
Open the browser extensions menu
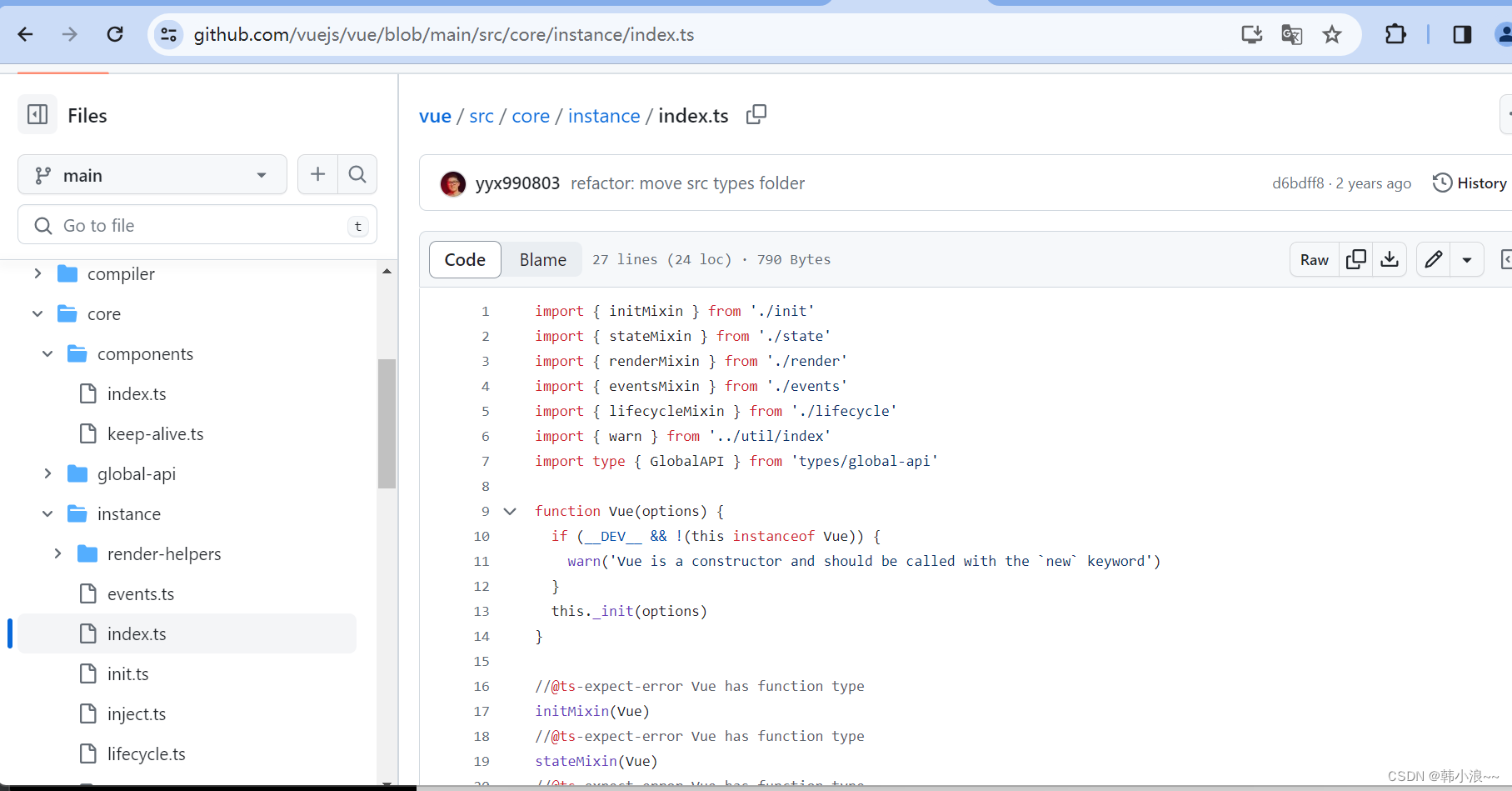(x=1395, y=34)
